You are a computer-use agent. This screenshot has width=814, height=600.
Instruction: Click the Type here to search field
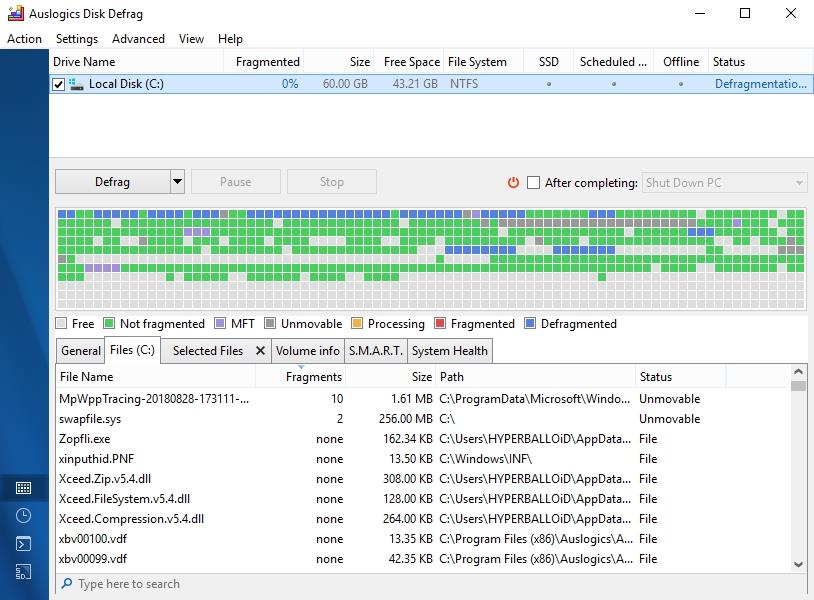click(432, 584)
